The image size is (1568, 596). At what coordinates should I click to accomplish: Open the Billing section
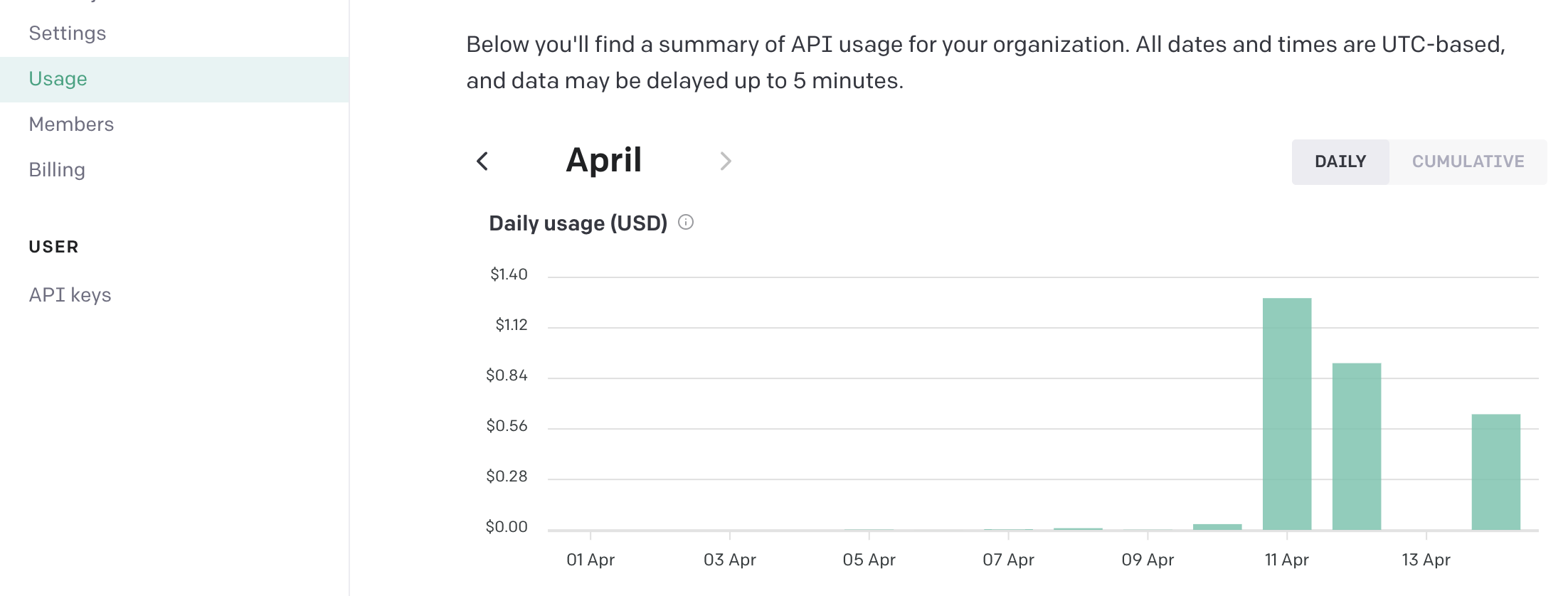[57, 169]
